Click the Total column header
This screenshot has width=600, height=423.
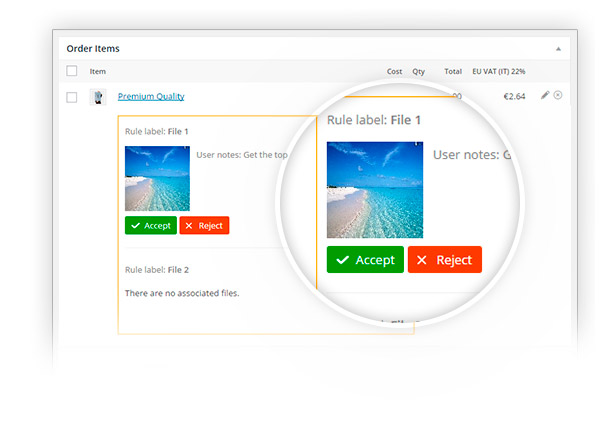point(453,72)
